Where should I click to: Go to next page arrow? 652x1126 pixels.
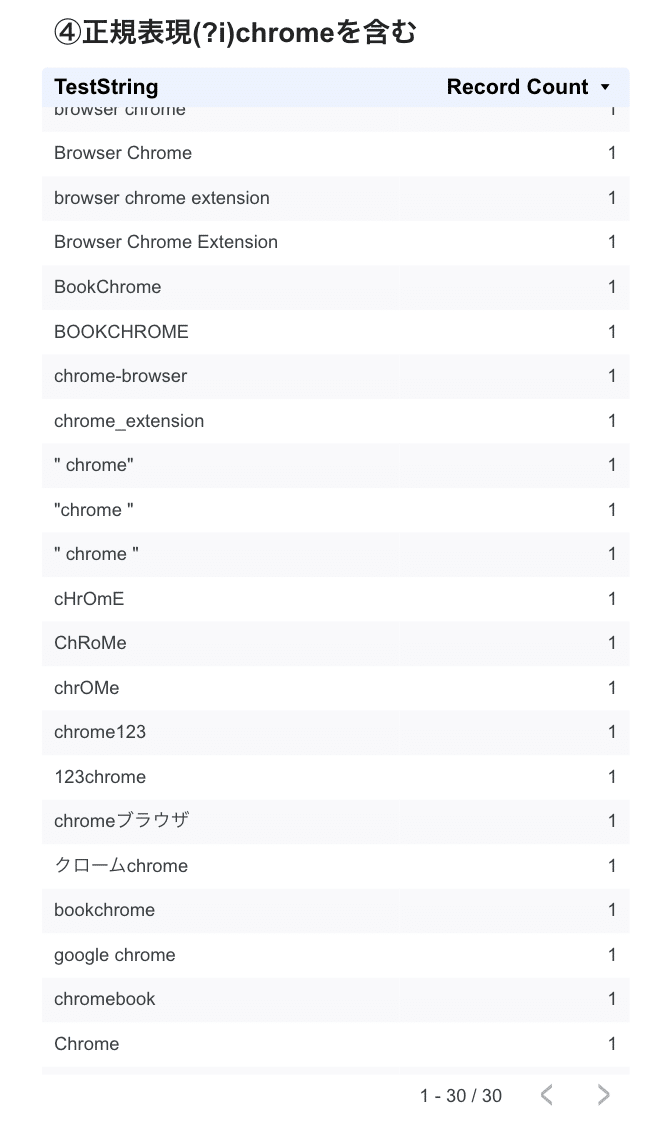pos(603,1095)
